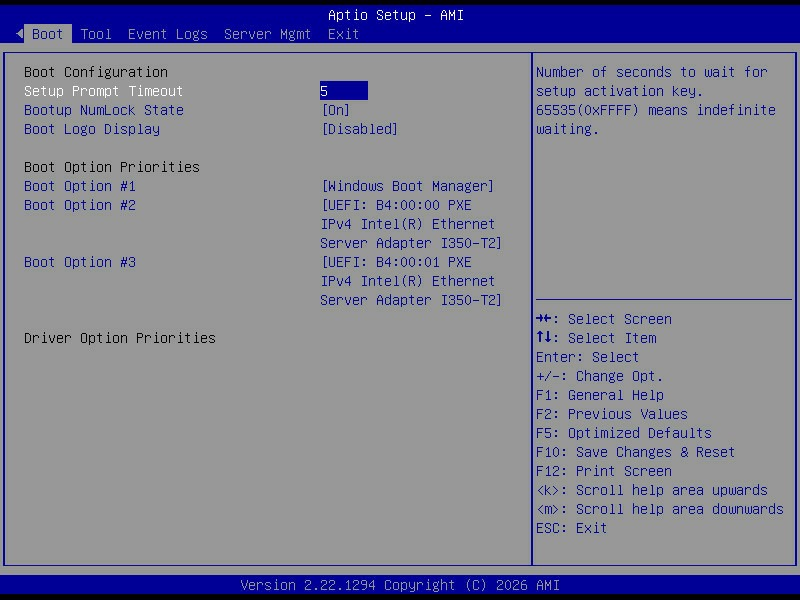Click 'F5: Optimized Defaults' hint
This screenshot has width=800, height=600.
[624, 433]
